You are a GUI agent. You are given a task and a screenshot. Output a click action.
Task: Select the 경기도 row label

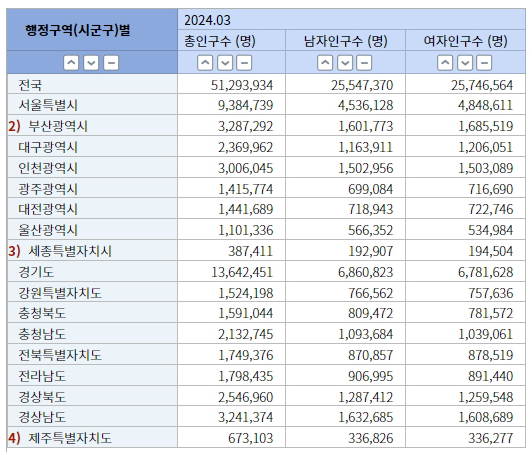pyautogui.click(x=36, y=272)
